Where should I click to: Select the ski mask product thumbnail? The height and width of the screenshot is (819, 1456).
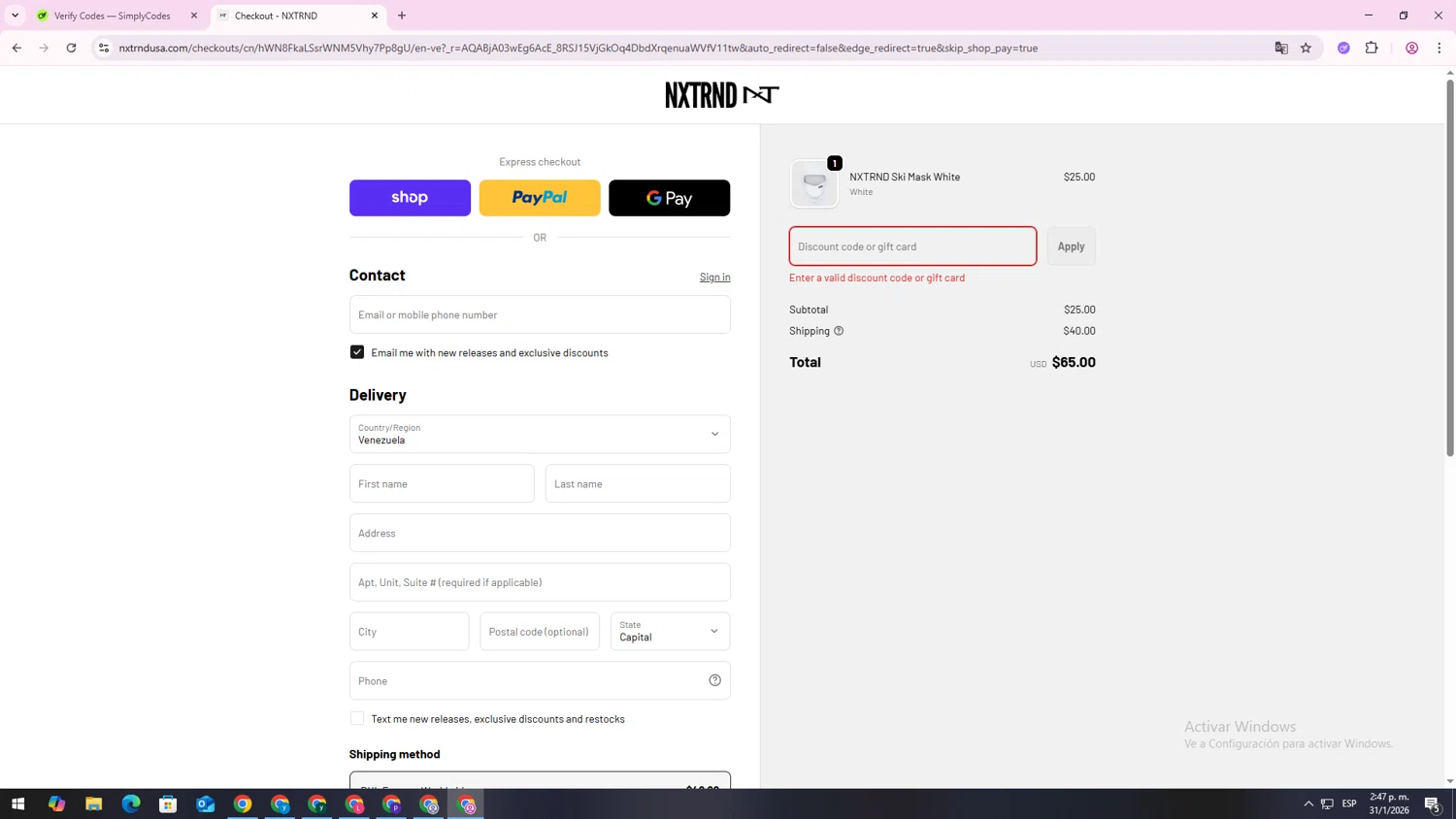coord(814,183)
